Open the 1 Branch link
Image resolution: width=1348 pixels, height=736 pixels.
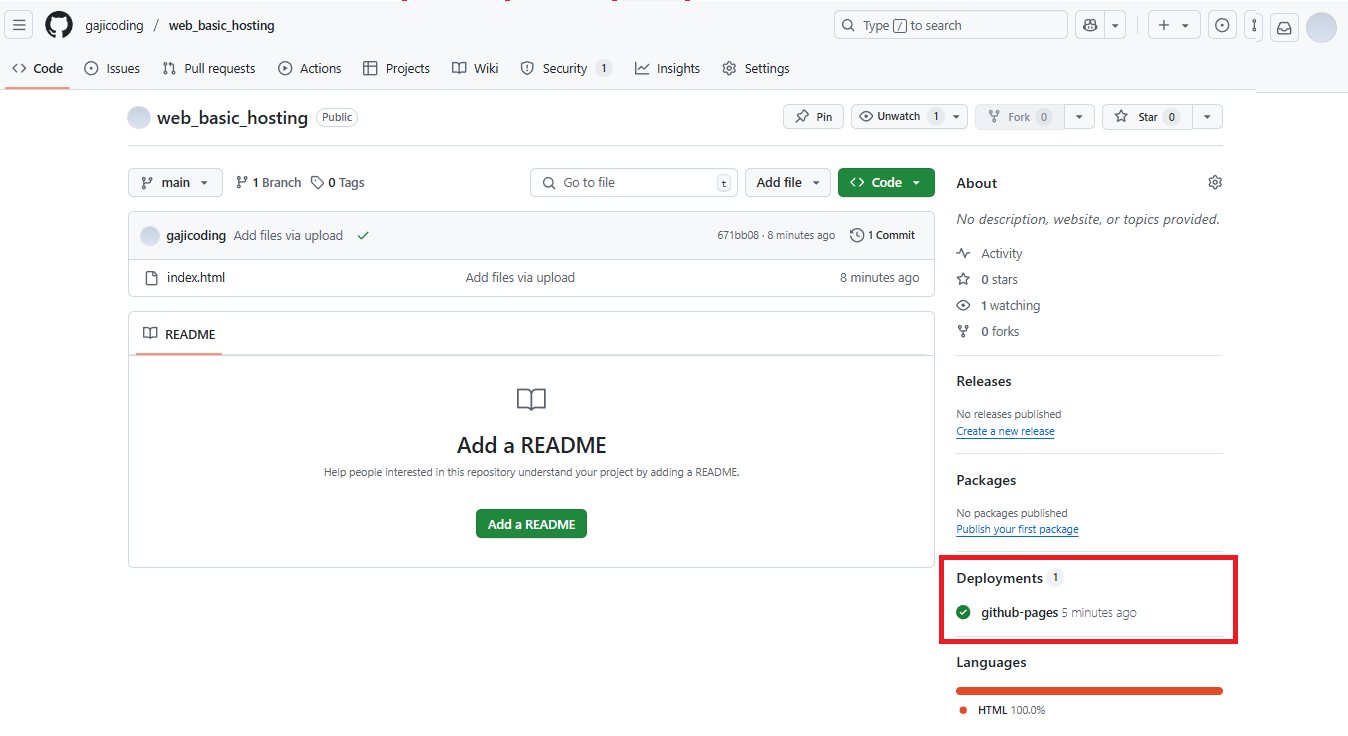point(268,182)
